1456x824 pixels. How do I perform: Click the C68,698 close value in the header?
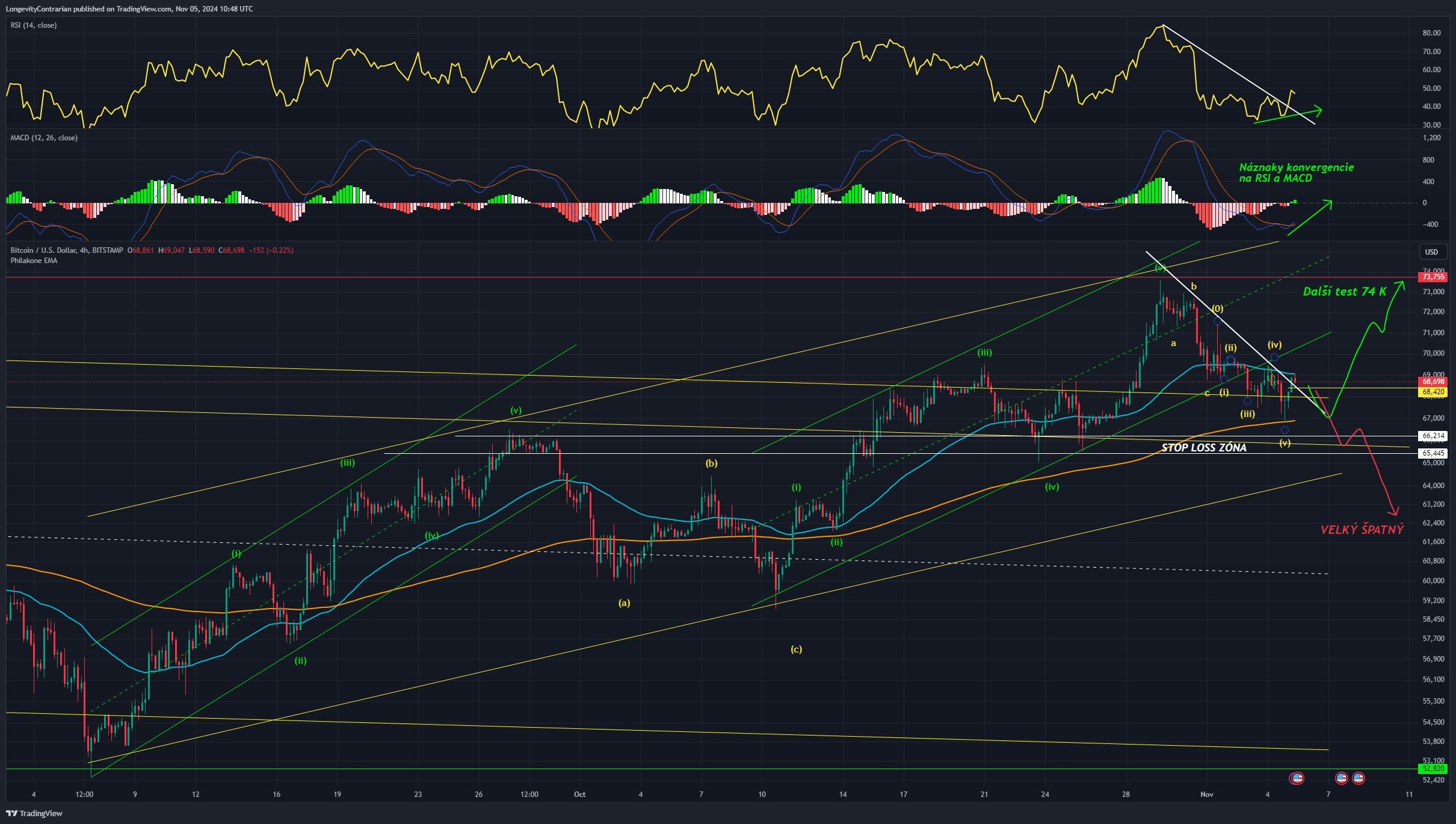coord(231,250)
